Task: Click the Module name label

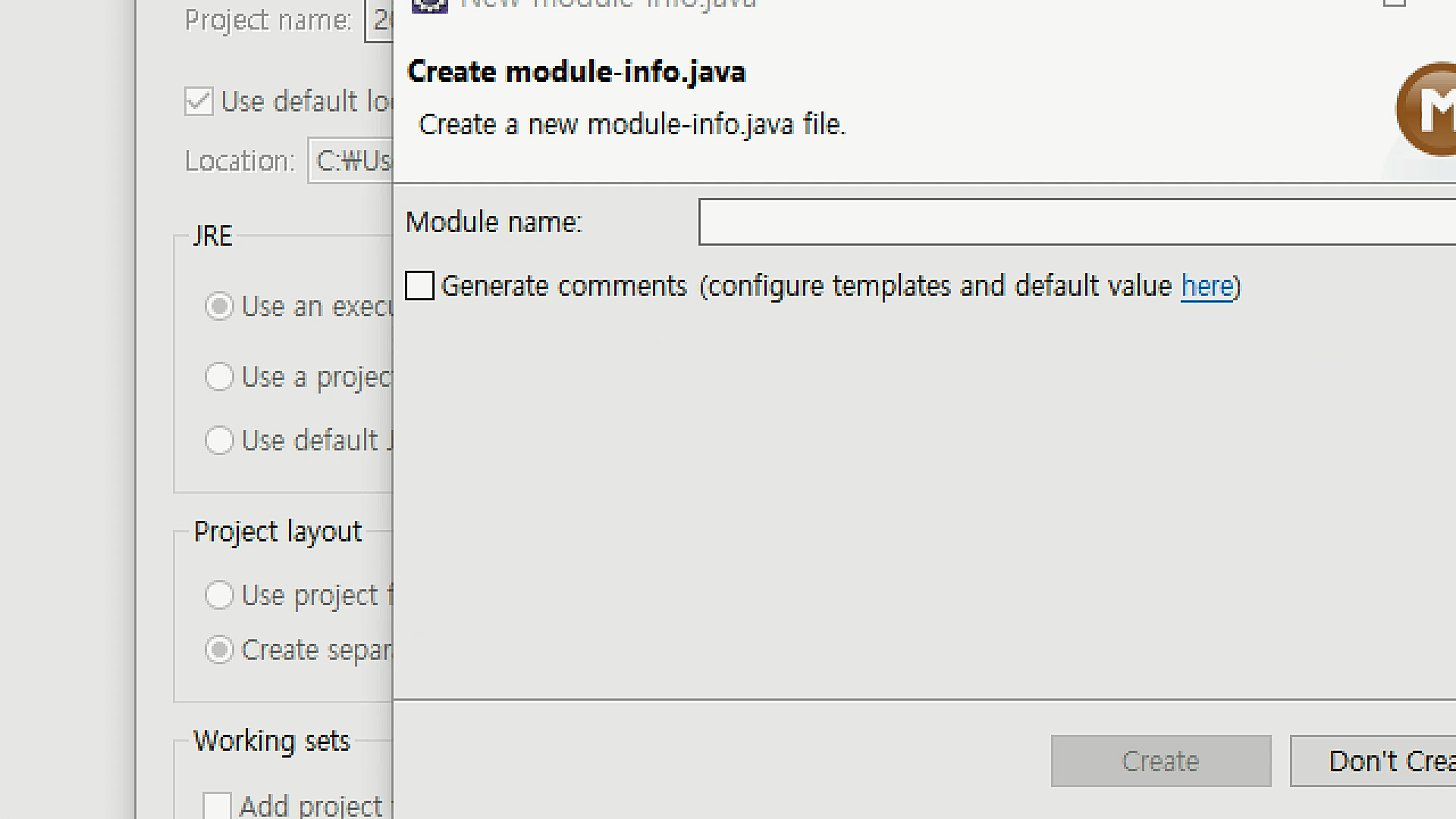Action: pyautogui.click(x=494, y=222)
